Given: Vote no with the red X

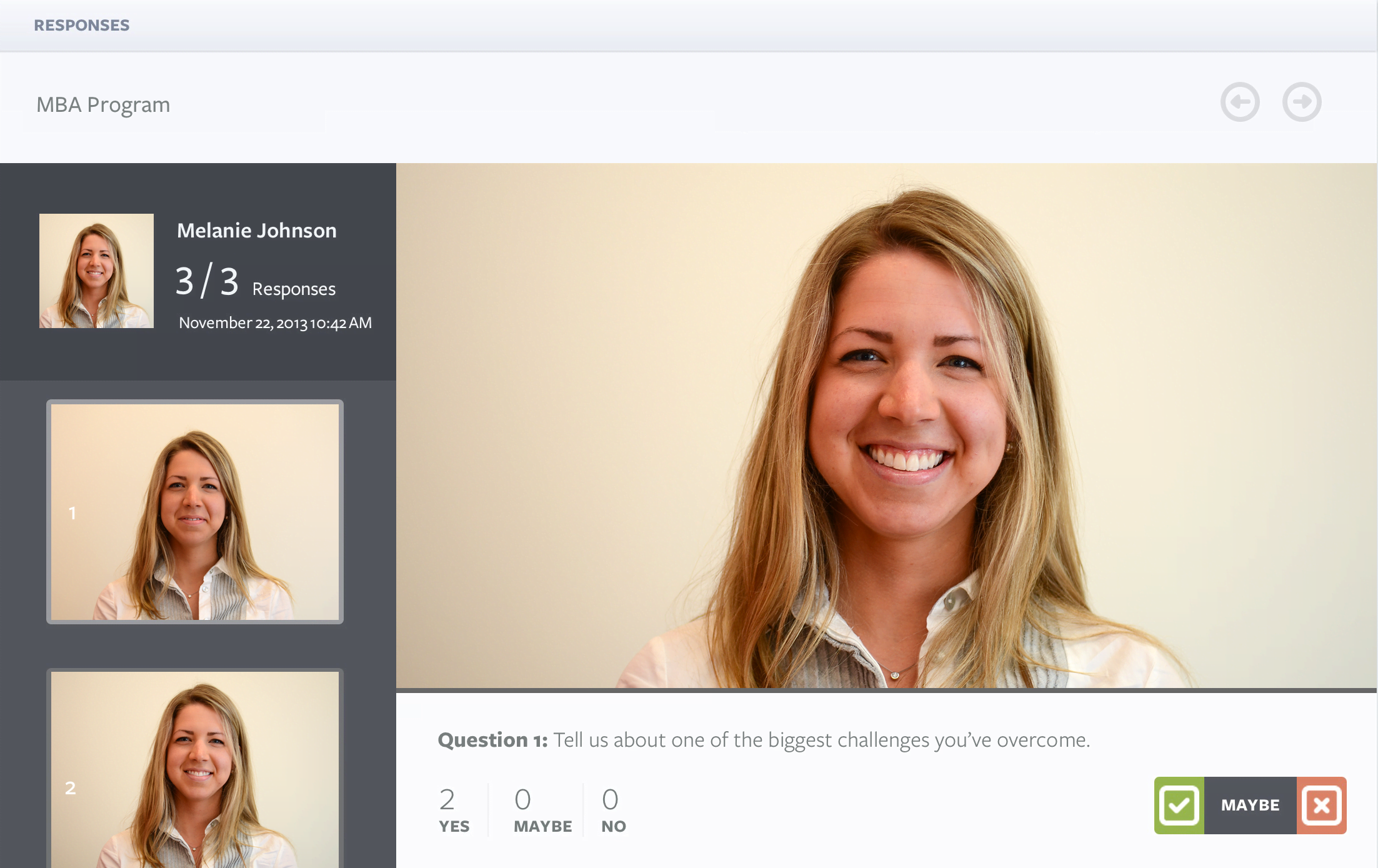Looking at the screenshot, I should click(1321, 805).
